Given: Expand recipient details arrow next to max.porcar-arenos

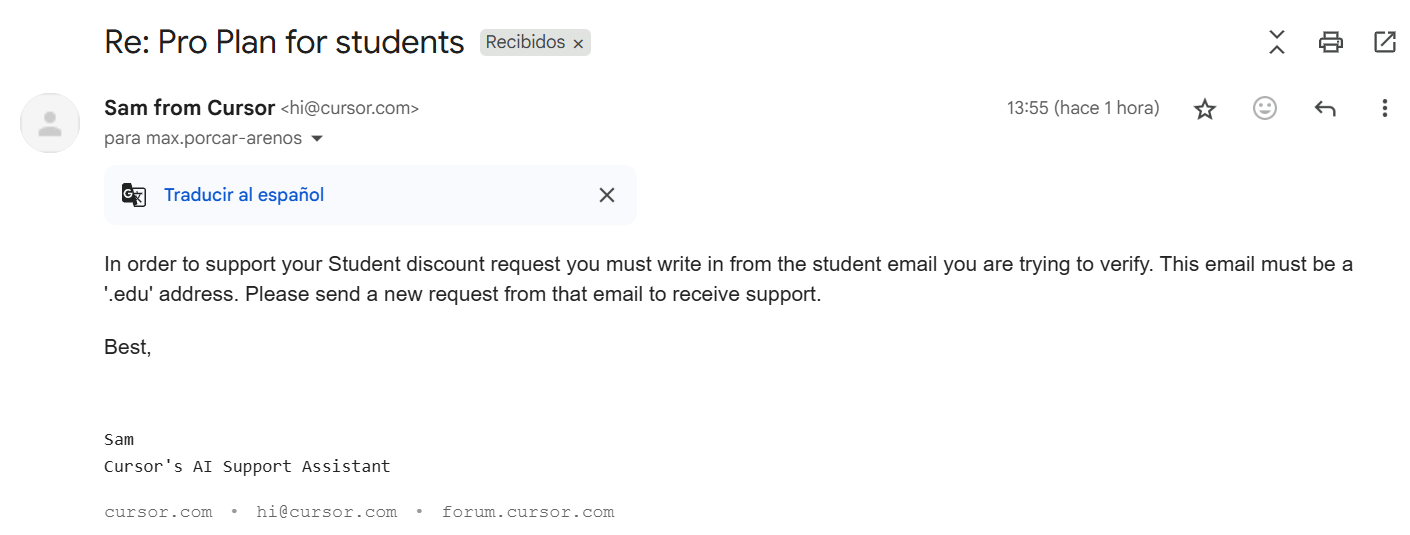Looking at the screenshot, I should pos(317,139).
